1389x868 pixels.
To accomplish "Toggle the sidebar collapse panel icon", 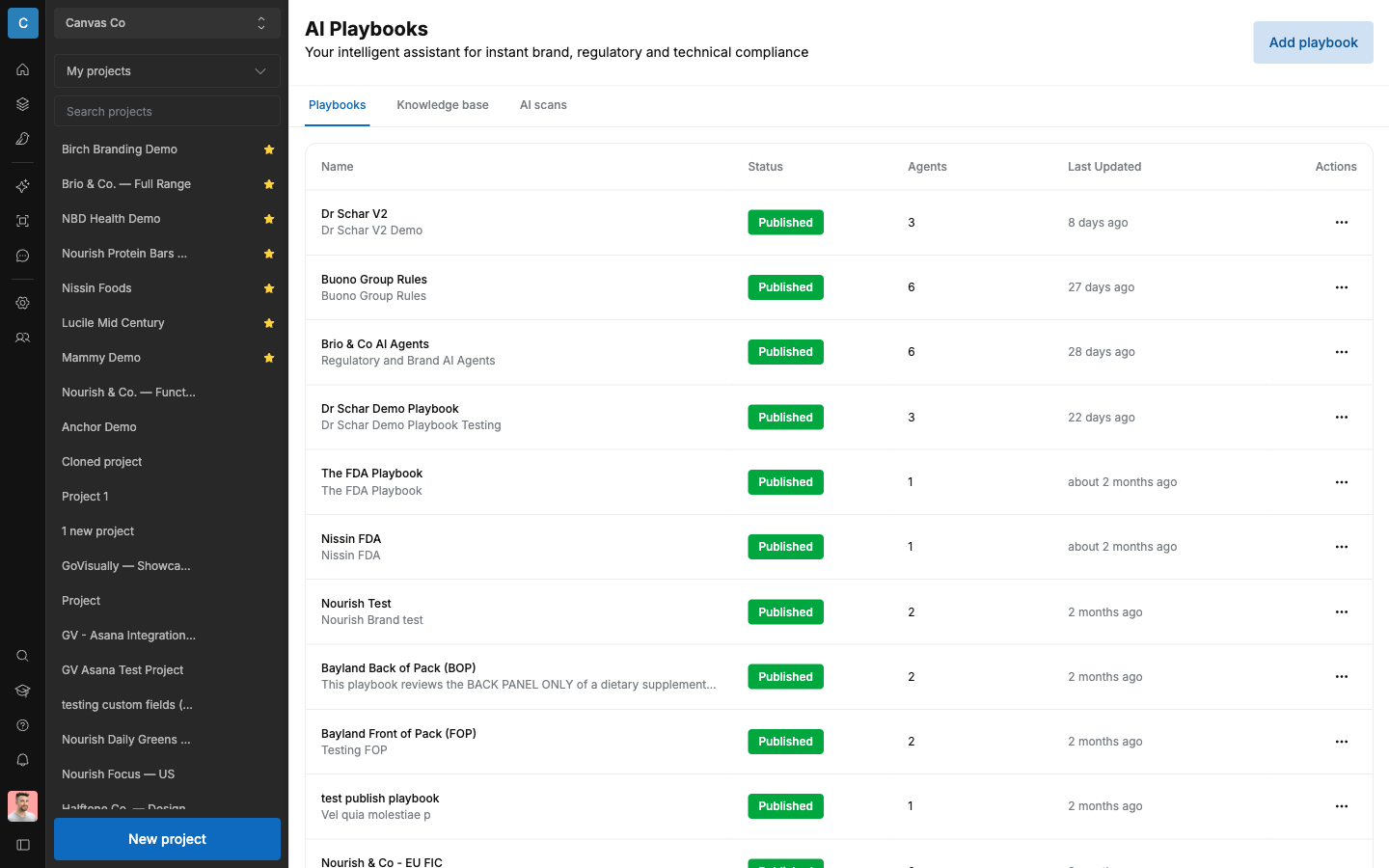I will pos(22,845).
